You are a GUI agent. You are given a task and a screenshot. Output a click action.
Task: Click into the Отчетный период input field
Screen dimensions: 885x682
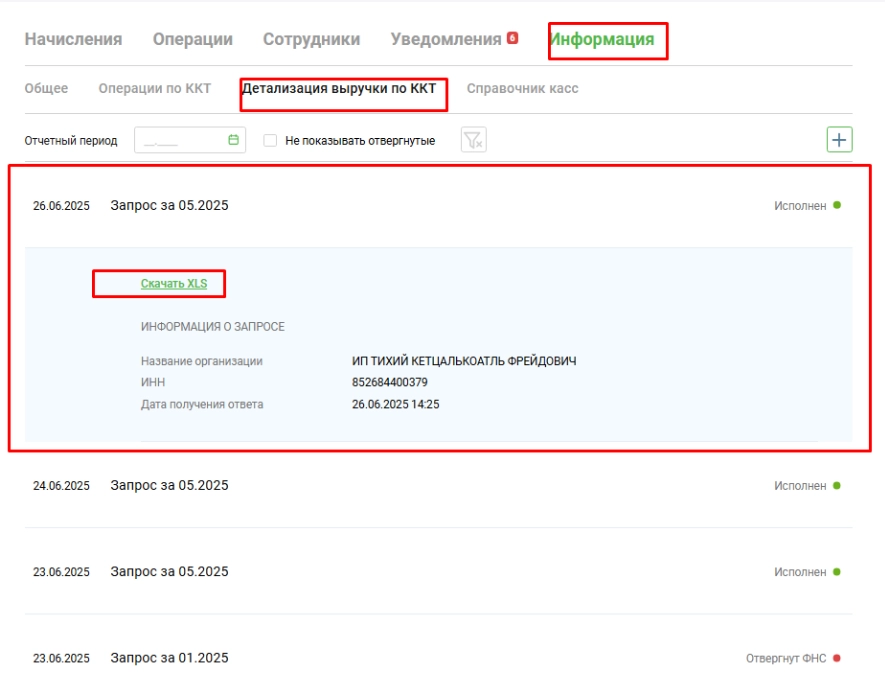(x=180, y=141)
